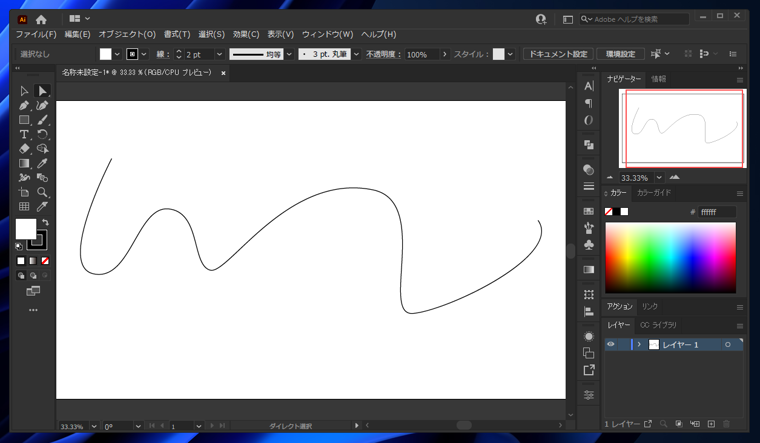
Task: Open arrange documents workspace dropdown
Action: pos(79,19)
